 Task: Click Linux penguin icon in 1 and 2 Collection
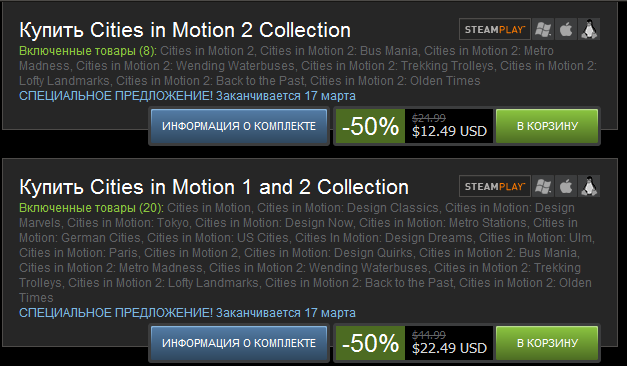pos(589,186)
